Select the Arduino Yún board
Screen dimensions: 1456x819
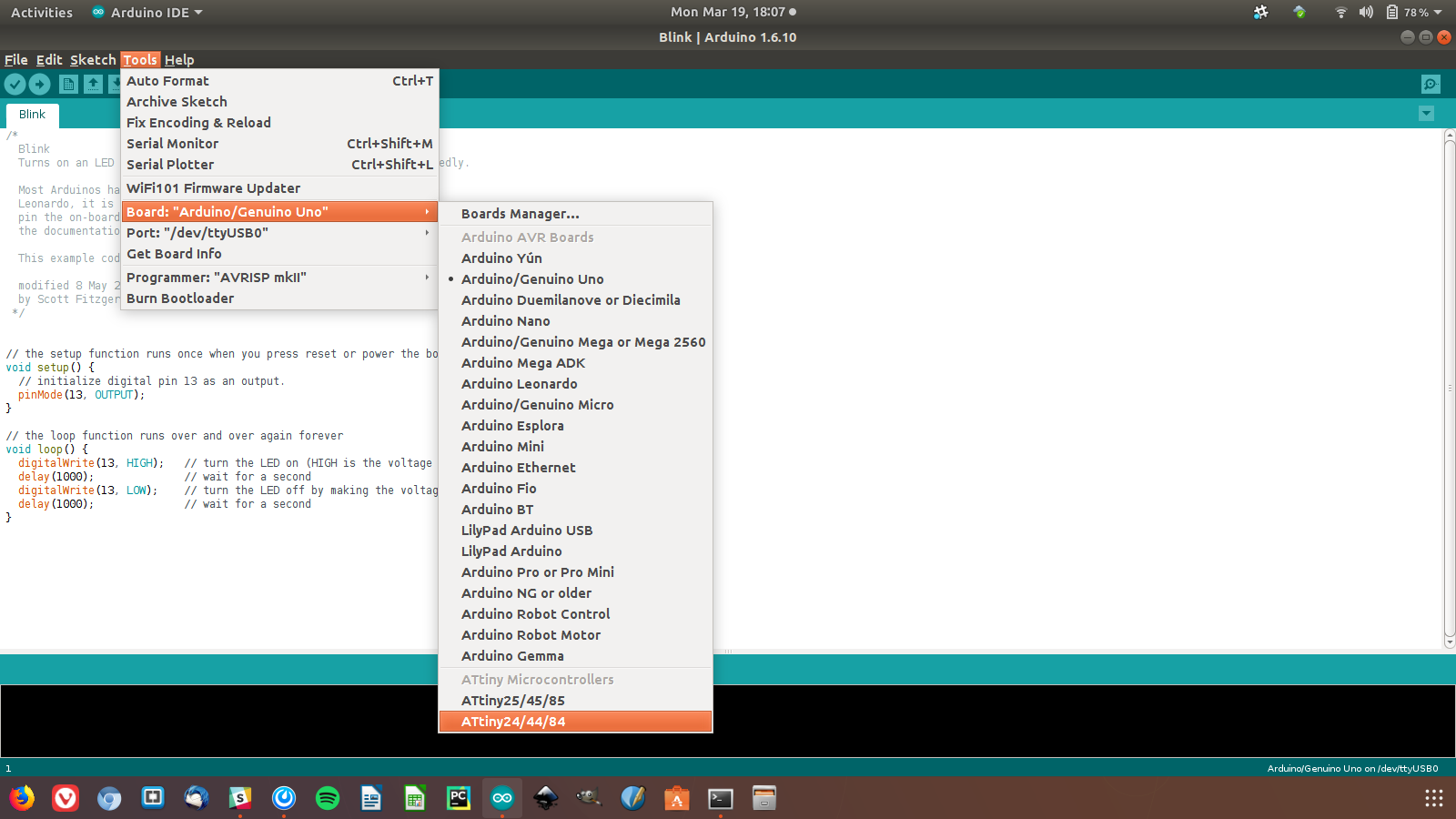[575, 258]
